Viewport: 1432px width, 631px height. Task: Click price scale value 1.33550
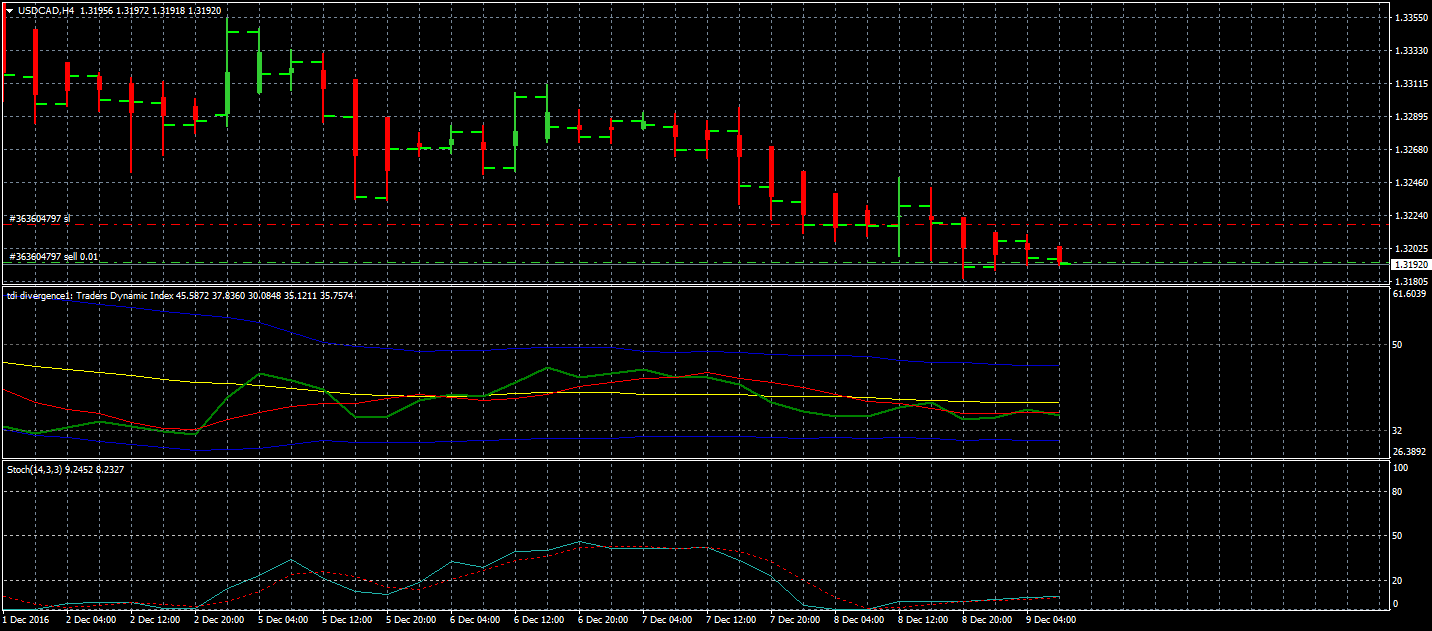1412,18
